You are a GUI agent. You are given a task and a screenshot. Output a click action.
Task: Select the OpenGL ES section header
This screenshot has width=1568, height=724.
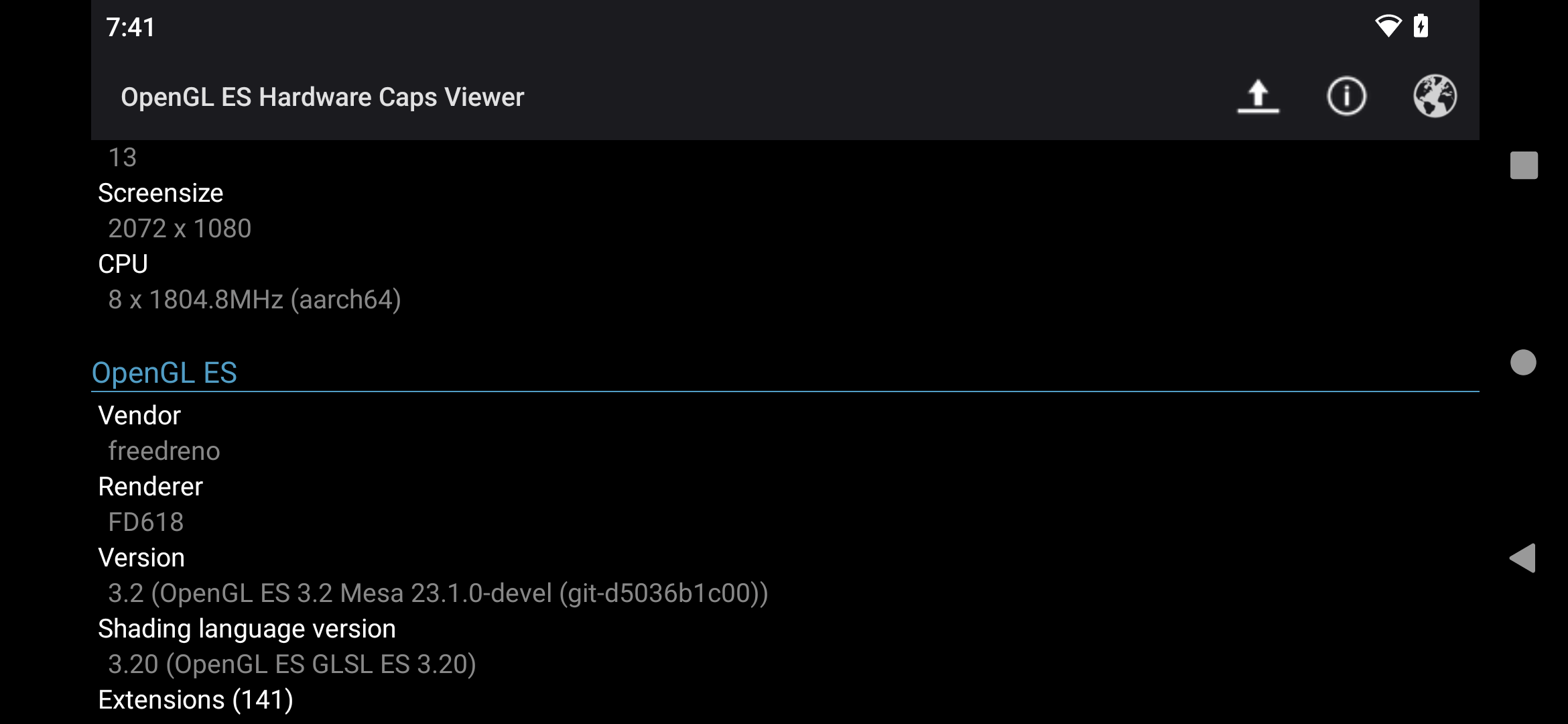[164, 373]
